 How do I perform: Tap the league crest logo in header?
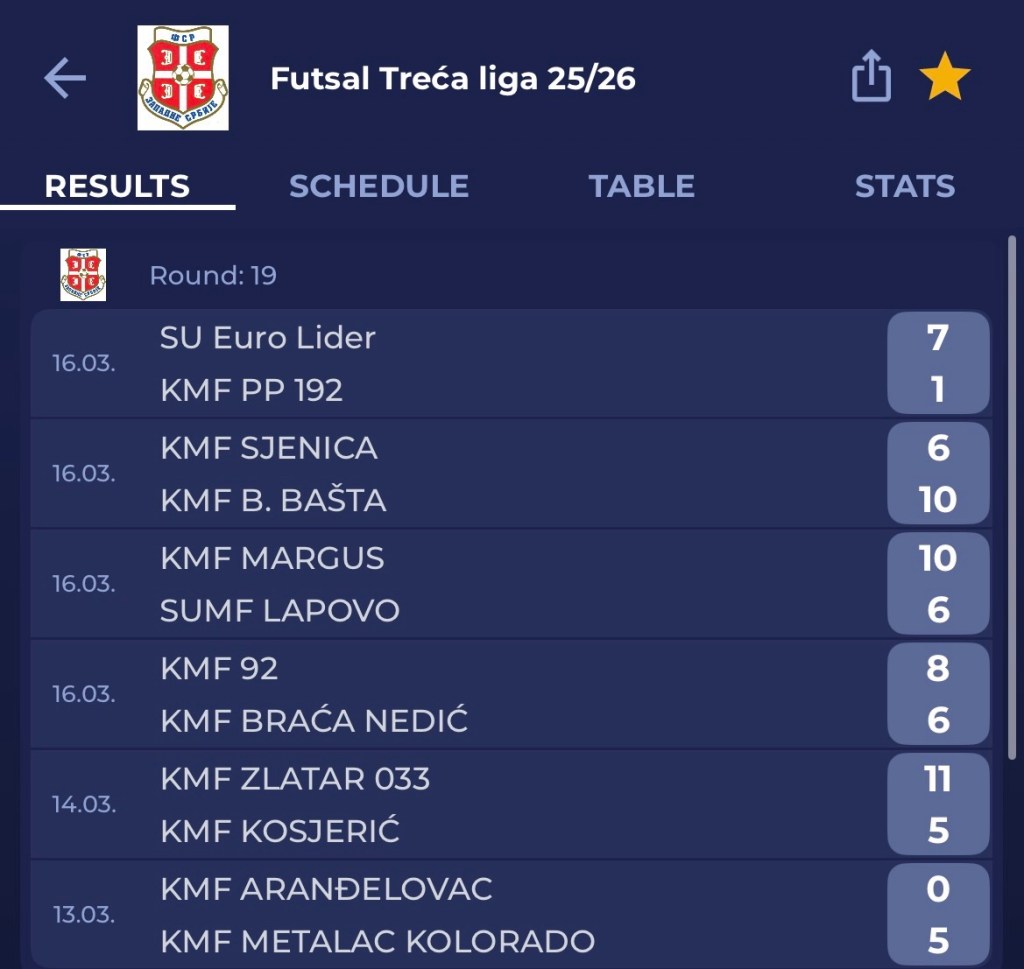click(x=183, y=78)
